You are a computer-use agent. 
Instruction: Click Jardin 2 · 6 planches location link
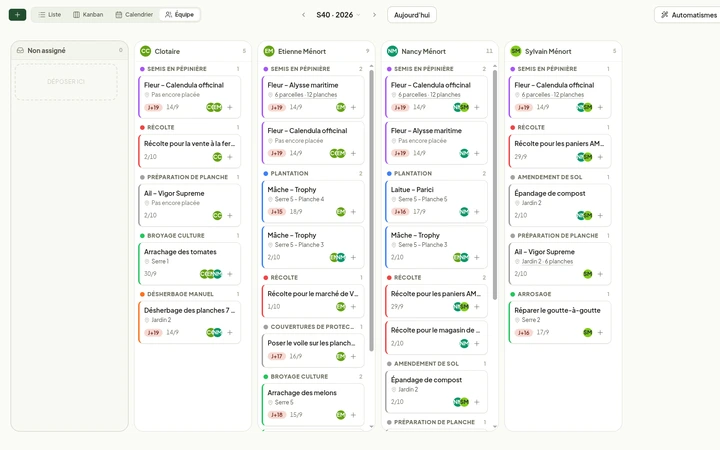coord(547,261)
